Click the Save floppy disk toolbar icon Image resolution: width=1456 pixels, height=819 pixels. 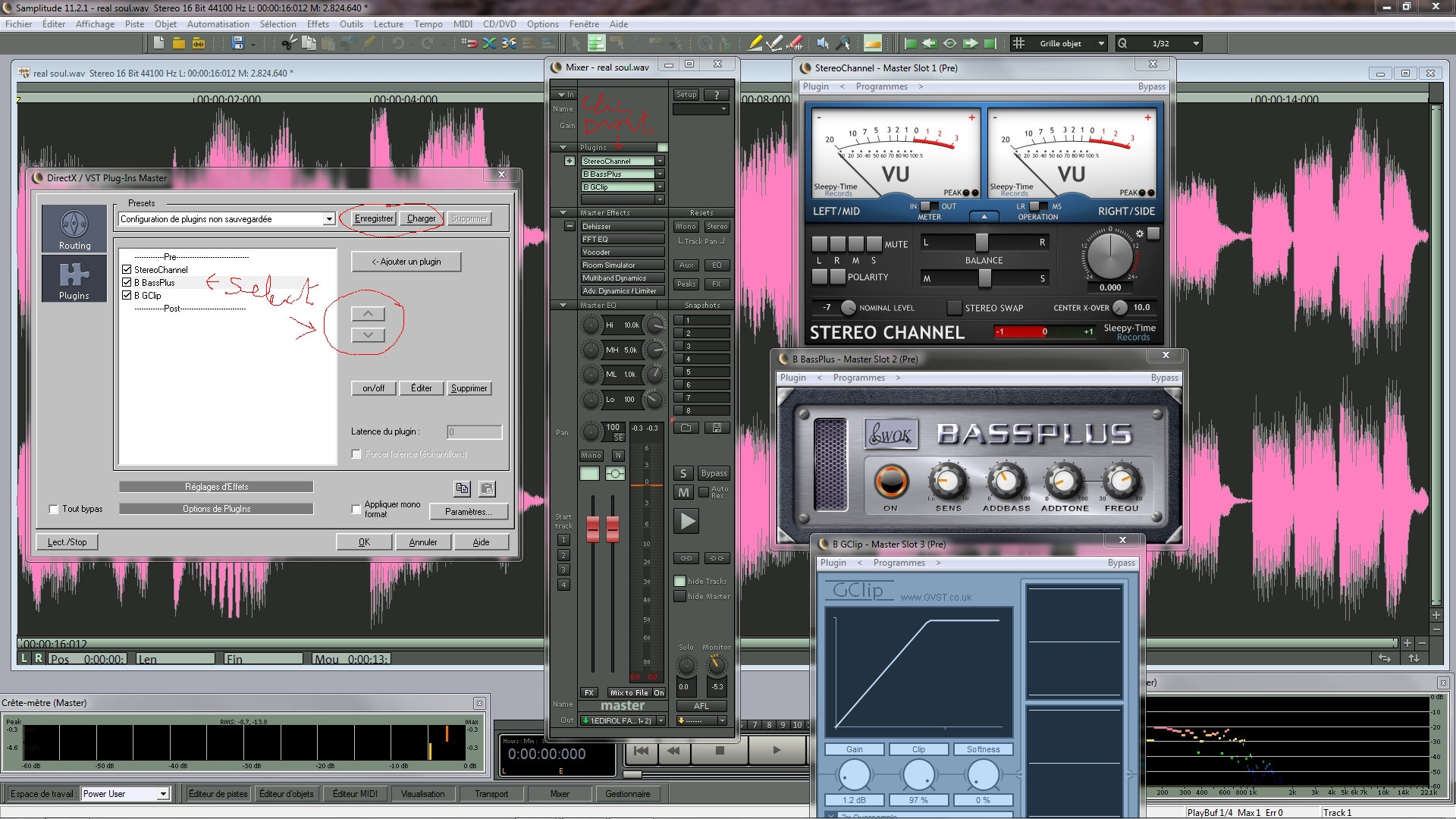tap(238, 43)
